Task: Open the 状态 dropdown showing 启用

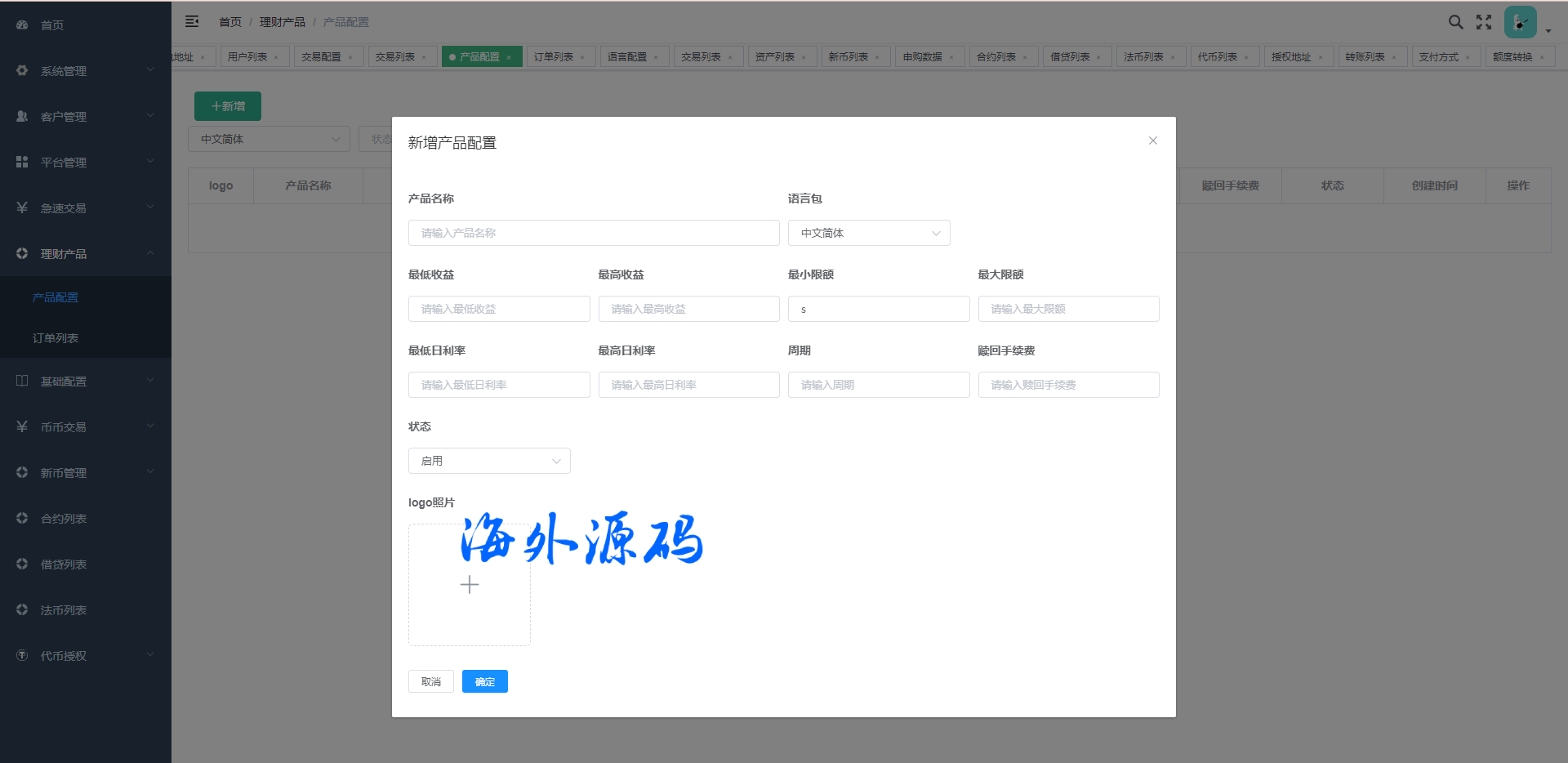Action: (x=488, y=461)
